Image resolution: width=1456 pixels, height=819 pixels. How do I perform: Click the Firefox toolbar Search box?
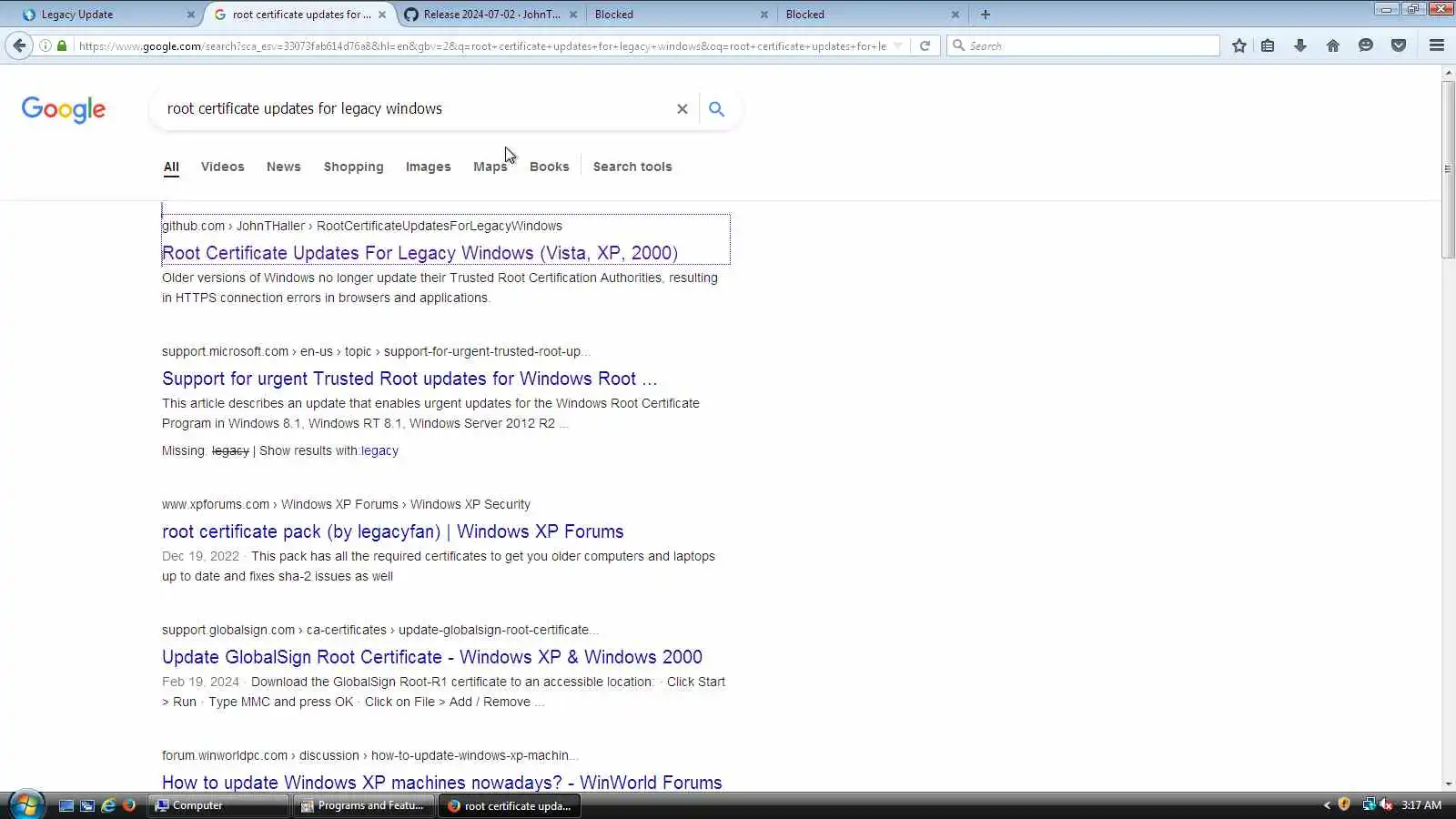pyautogui.click(x=1083, y=45)
